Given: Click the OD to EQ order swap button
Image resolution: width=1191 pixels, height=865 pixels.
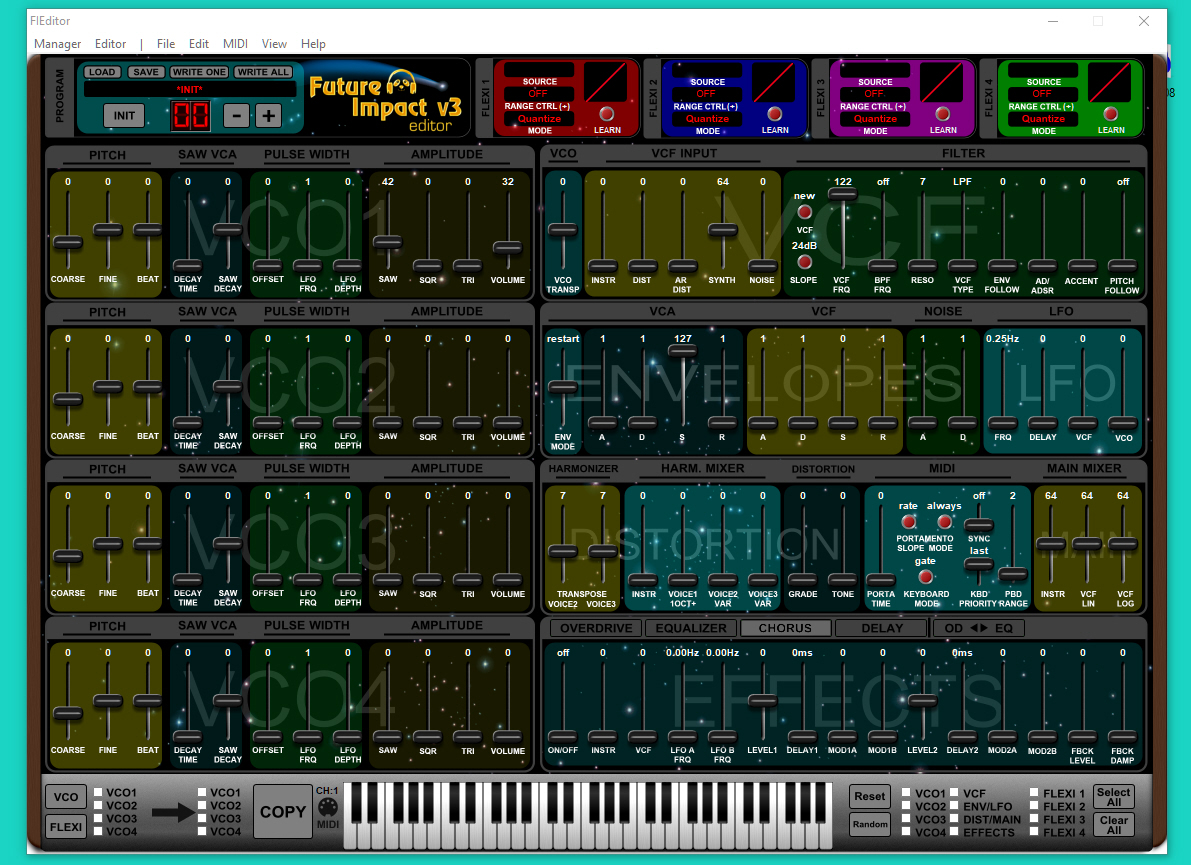Looking at the screenshot, I should coord(978,628).
